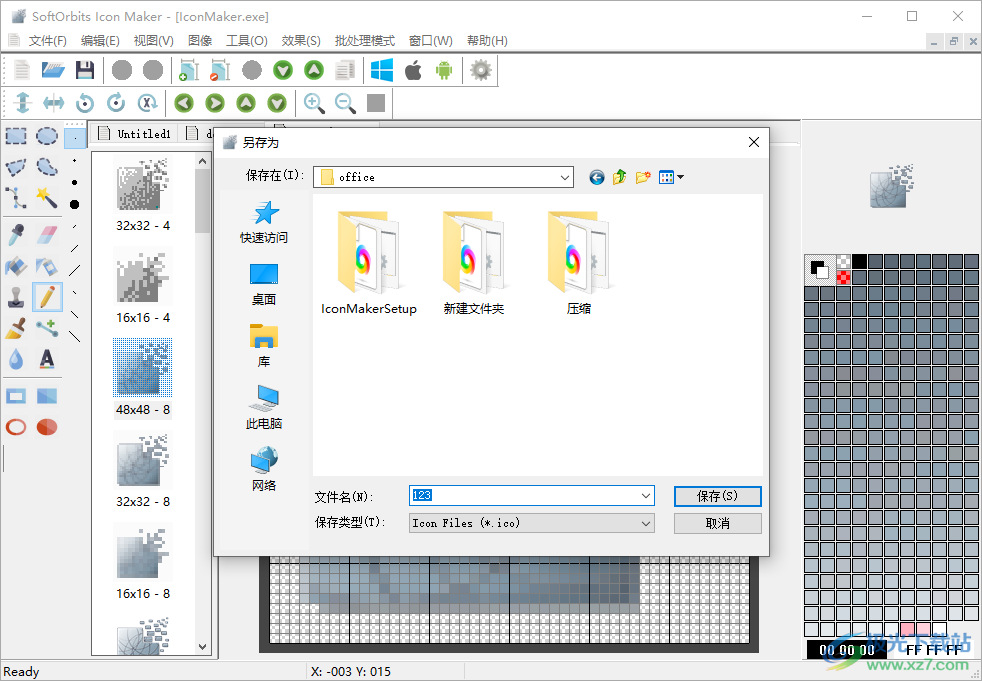The height and width of the screenshot is (681, 982).
Task: Select the 48x48 - 8 icon thumbnail
Action: click(143, 377)
